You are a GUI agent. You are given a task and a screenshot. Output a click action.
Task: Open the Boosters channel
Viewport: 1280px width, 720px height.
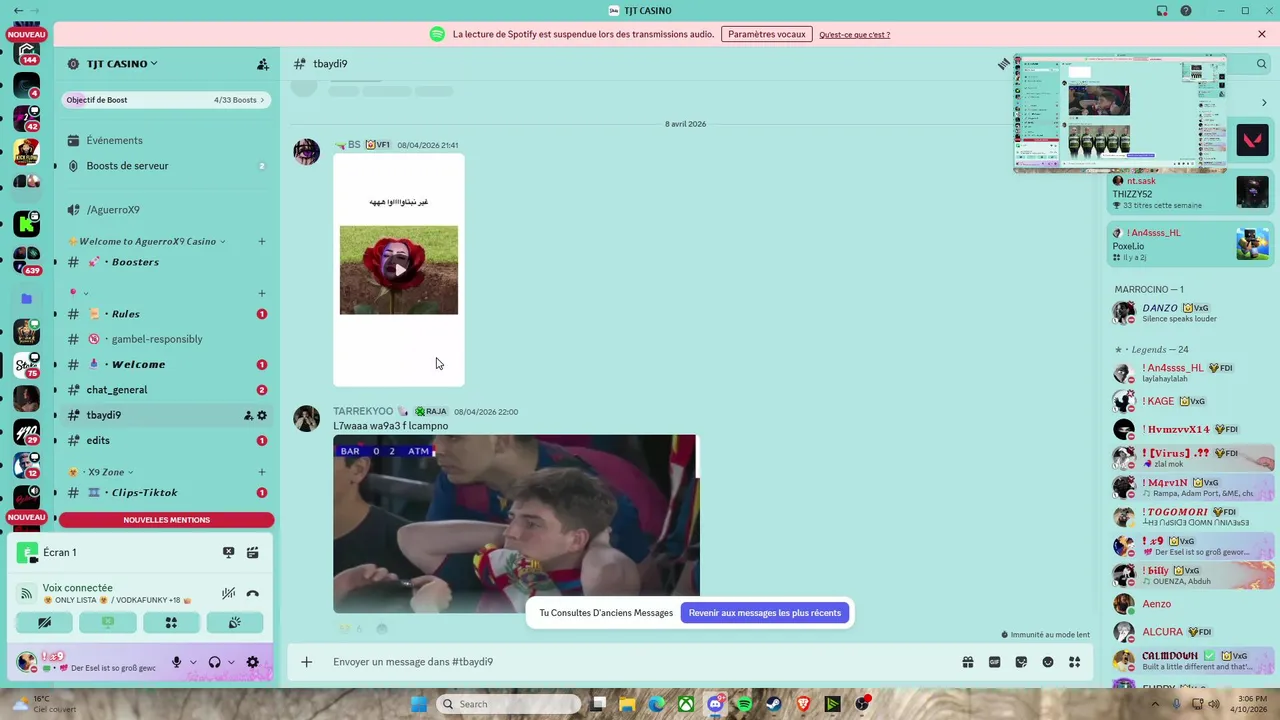tap(166, 262)
